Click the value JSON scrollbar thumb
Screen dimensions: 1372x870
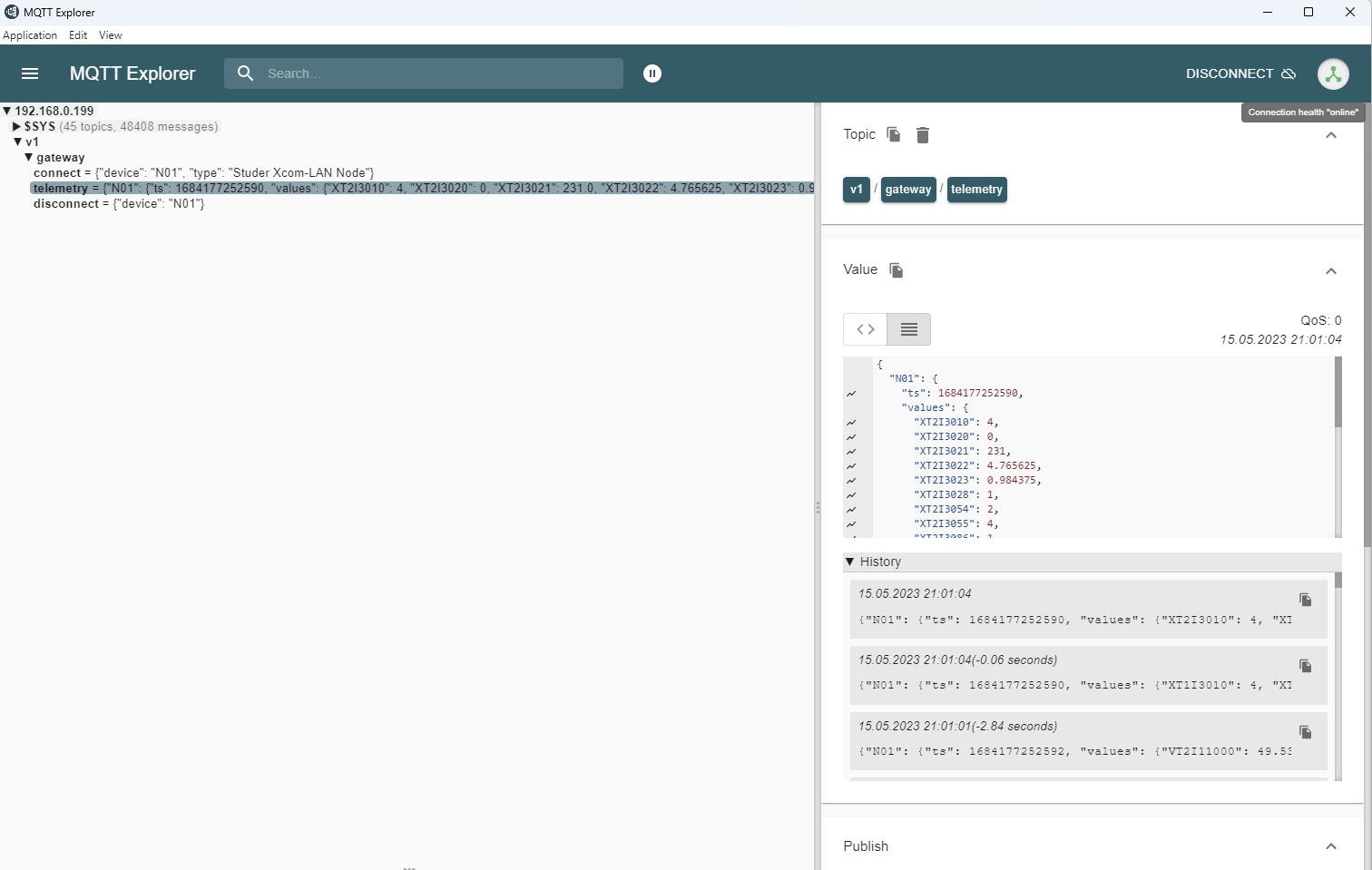(1338, 392)
